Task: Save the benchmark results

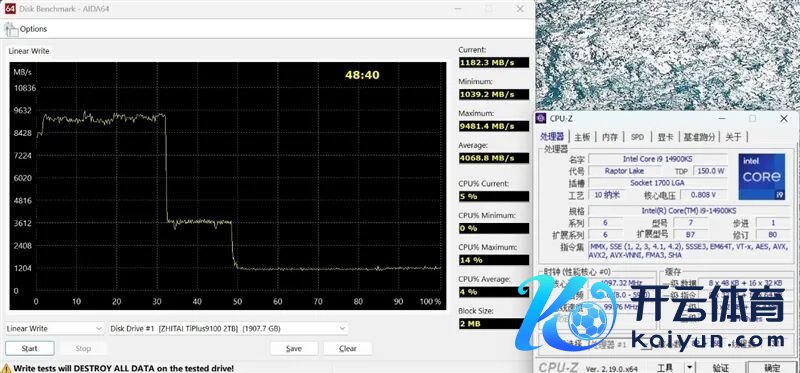Action: coord(293,349)
